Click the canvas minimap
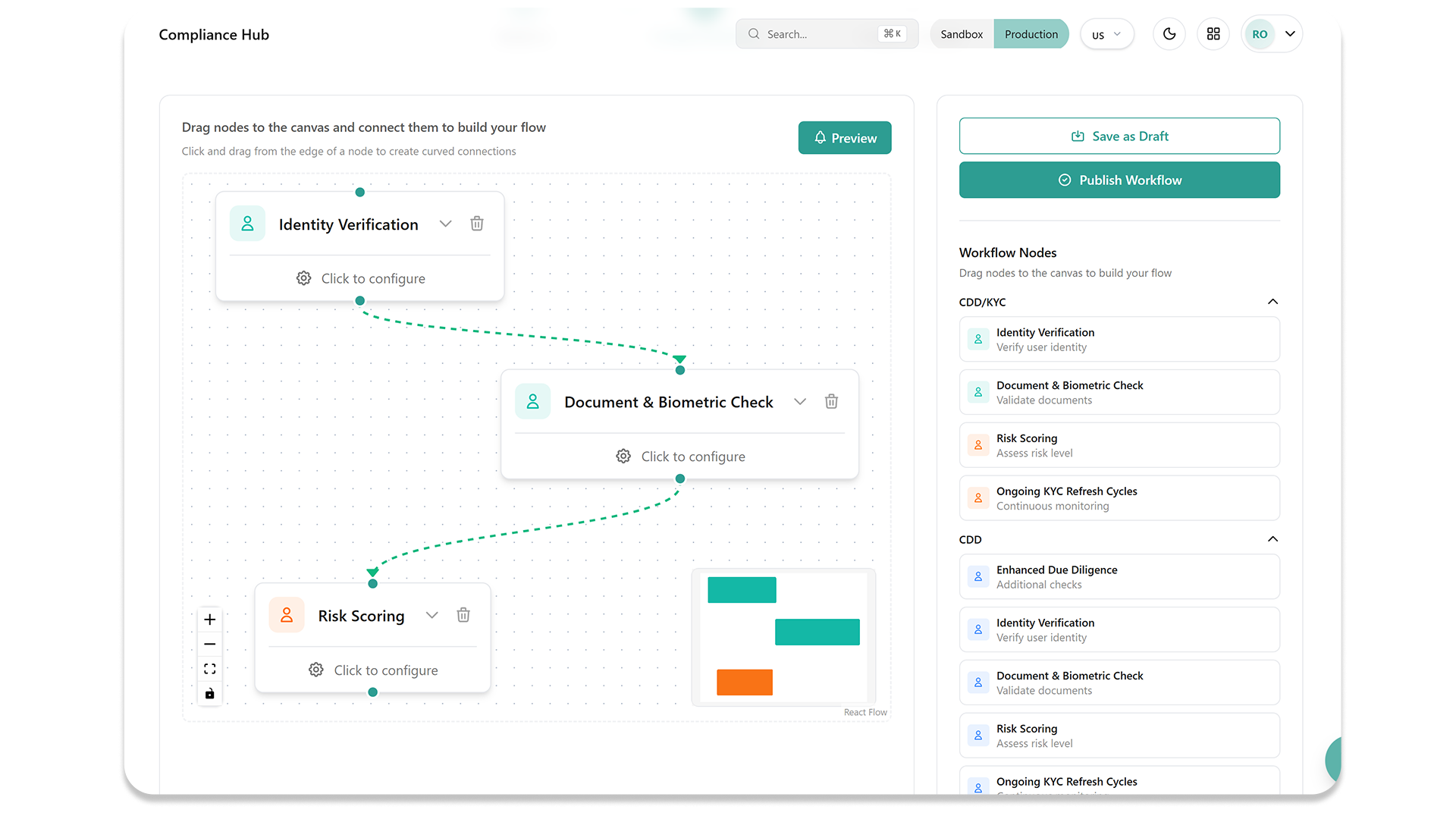Screen dimensions: 1456x819 [783, 637]
